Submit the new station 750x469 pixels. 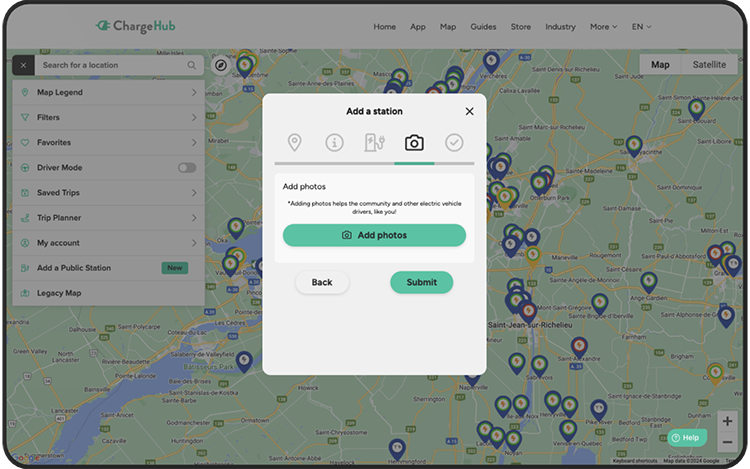[421, 282]
